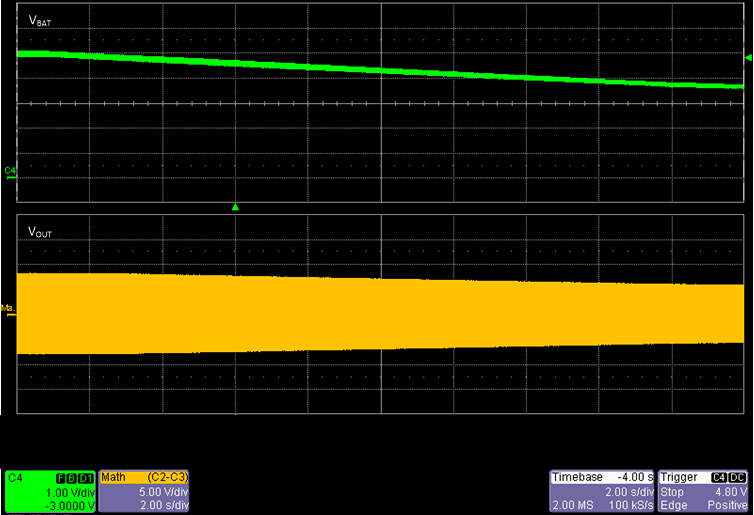Viewport: 754px width, 515px height.
Task: Click the C4 badge in Trigger box
Action: tap(719, 477)
